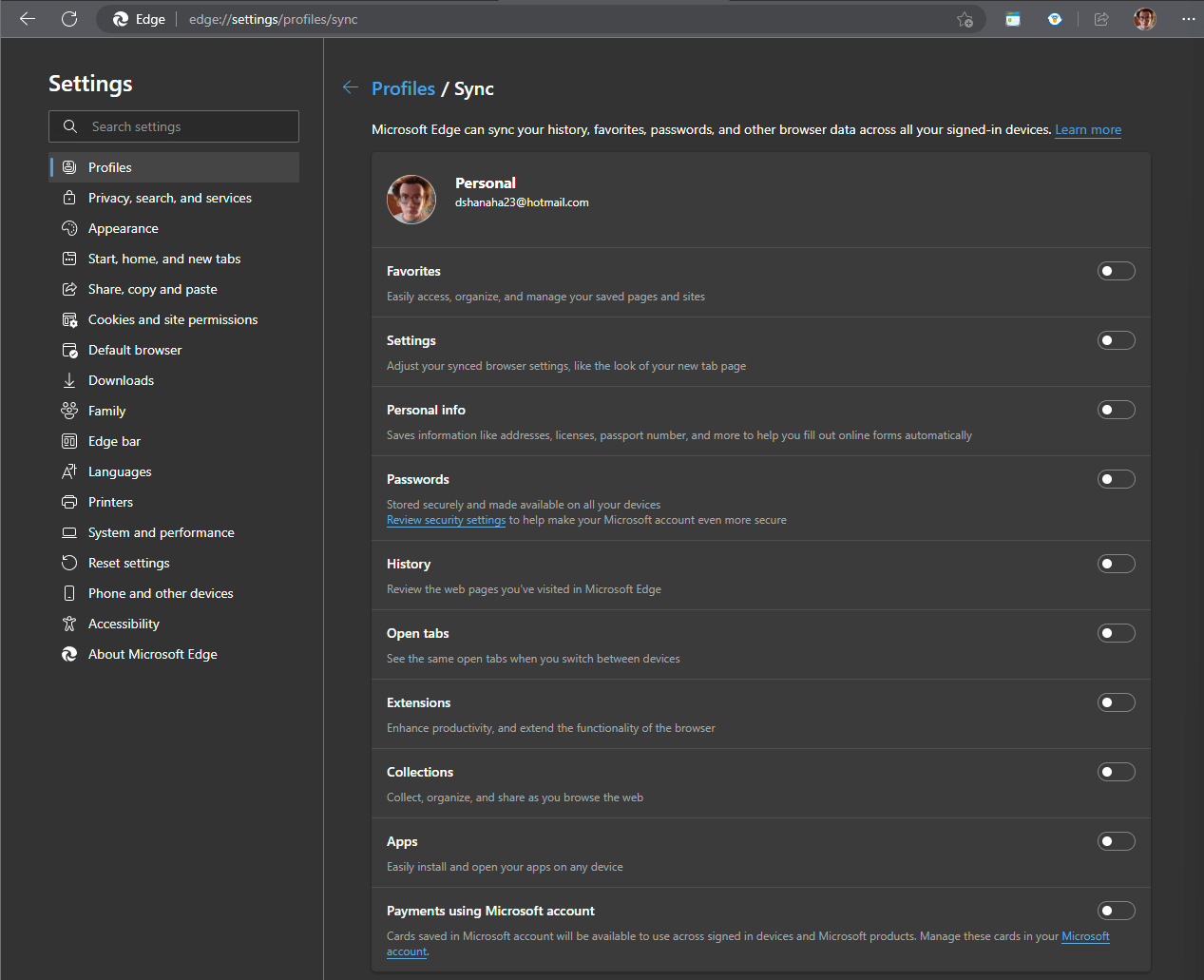
Task: Click the Learn more link
Action: pos(1088,129)
